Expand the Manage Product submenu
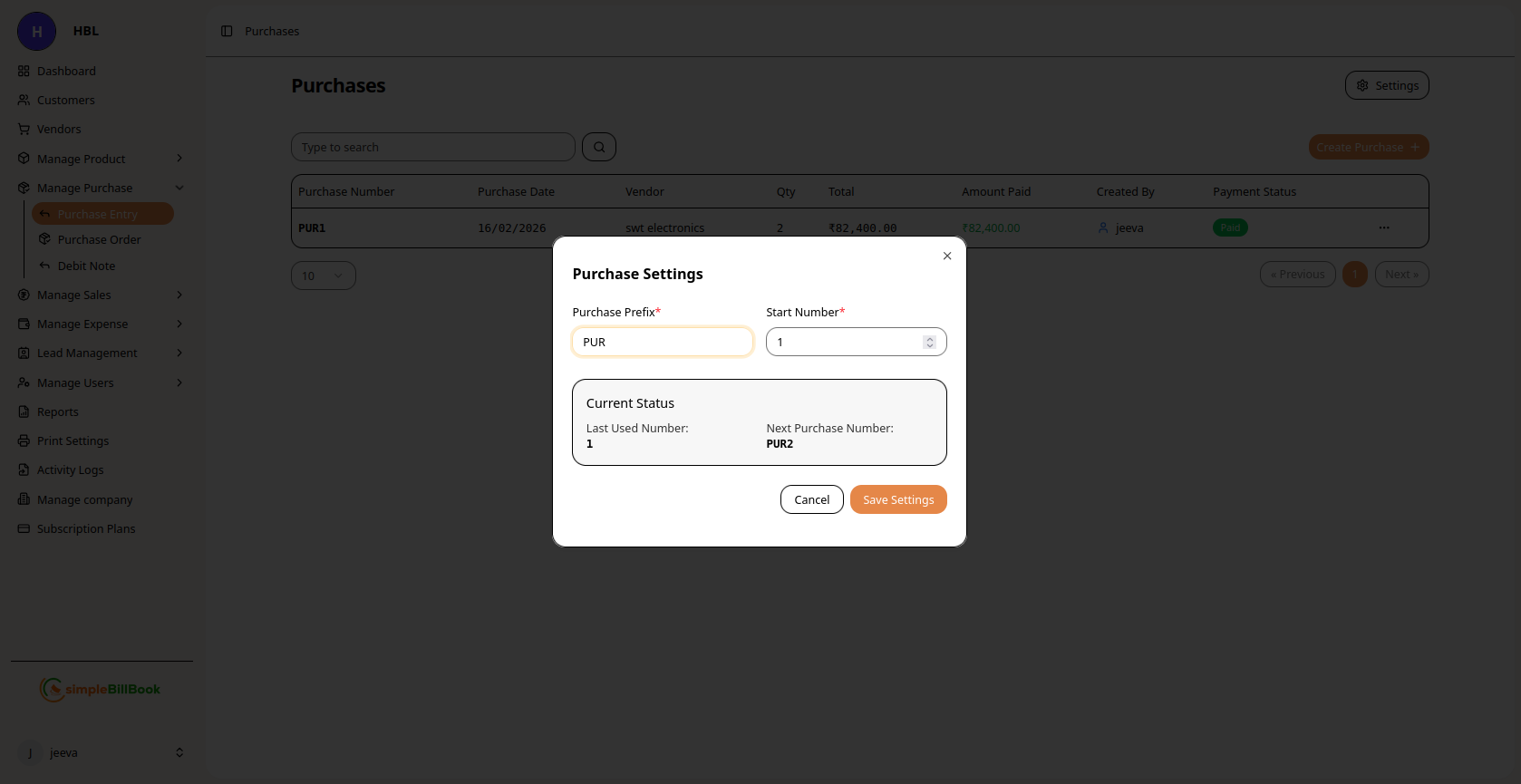1521x784 pixels. (179, 159)
